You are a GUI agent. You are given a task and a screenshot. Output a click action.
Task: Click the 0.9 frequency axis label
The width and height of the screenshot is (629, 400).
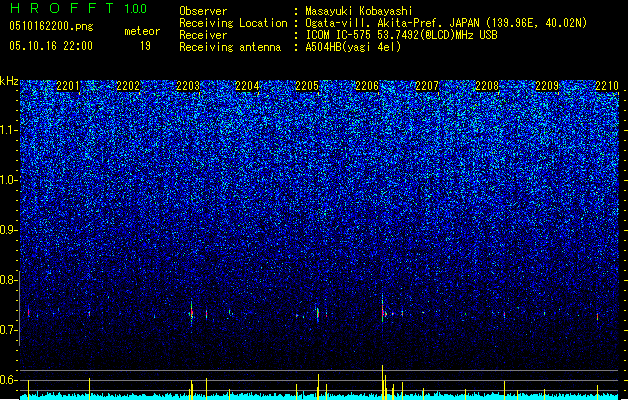8,230
